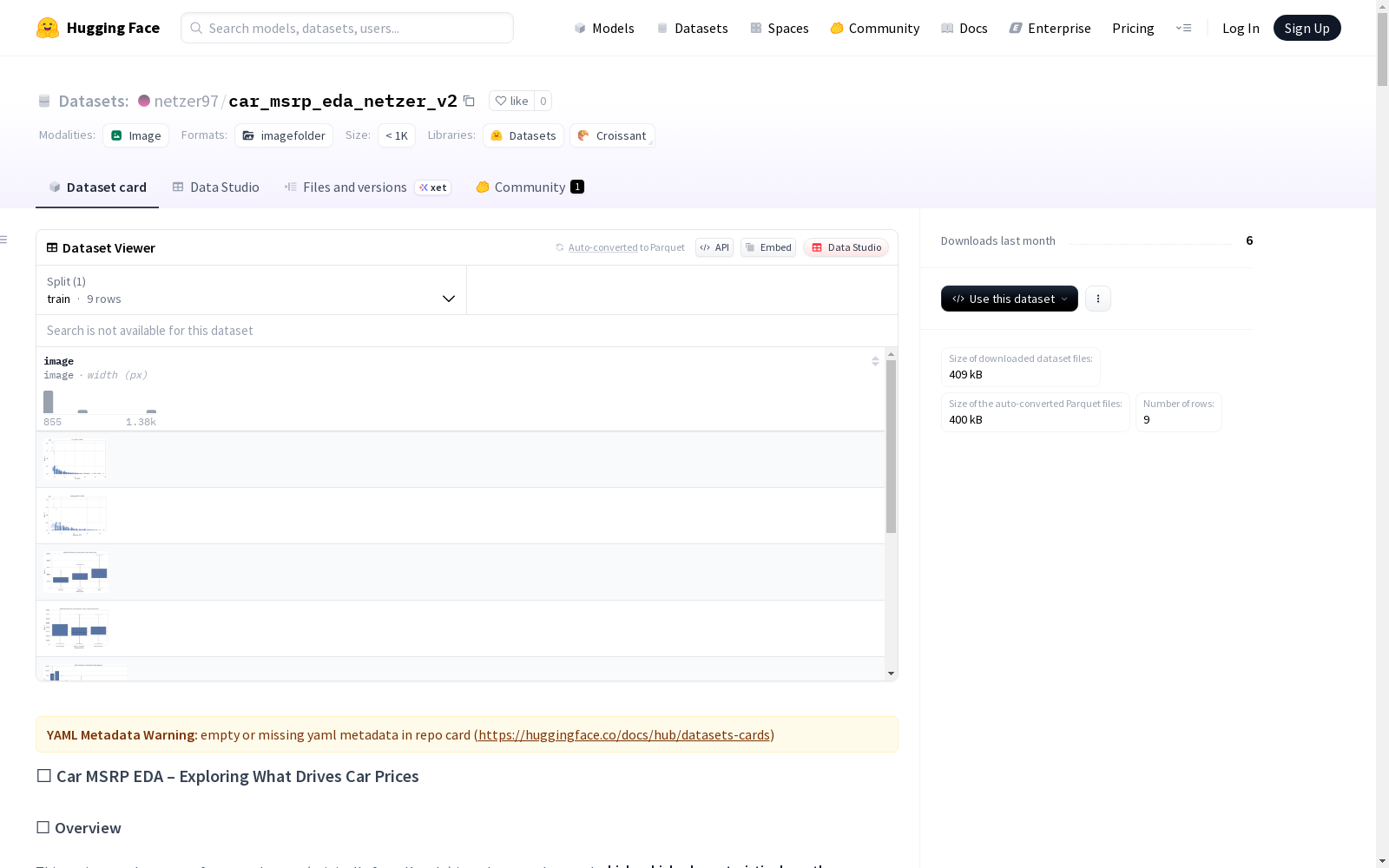The height and width of the screenshot is (868, 1389).
Task: Open the Use this dataset dropdown
Action: (x=1010, y=299)
